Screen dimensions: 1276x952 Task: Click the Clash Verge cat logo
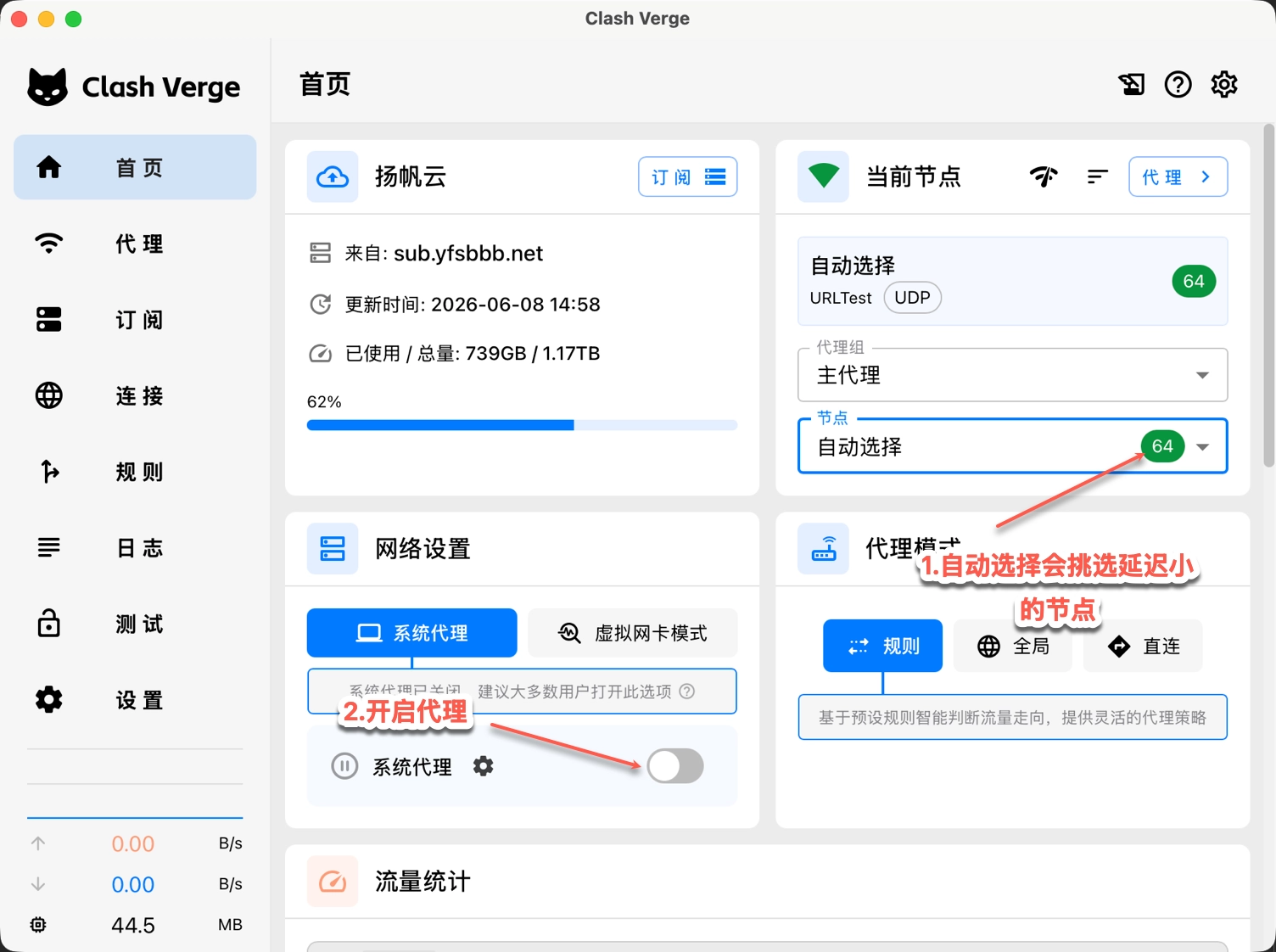point(48,87)
